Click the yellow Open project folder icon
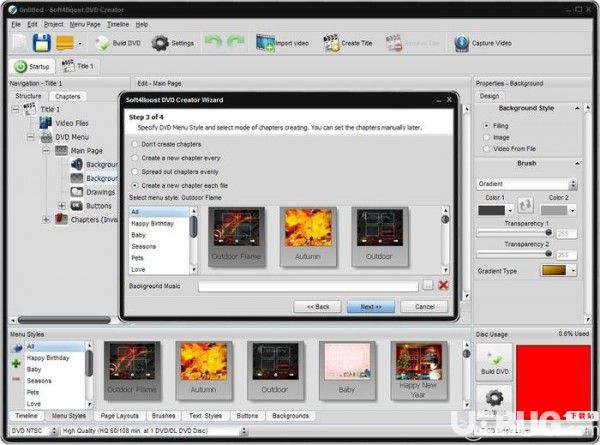 tap(65, 43)
